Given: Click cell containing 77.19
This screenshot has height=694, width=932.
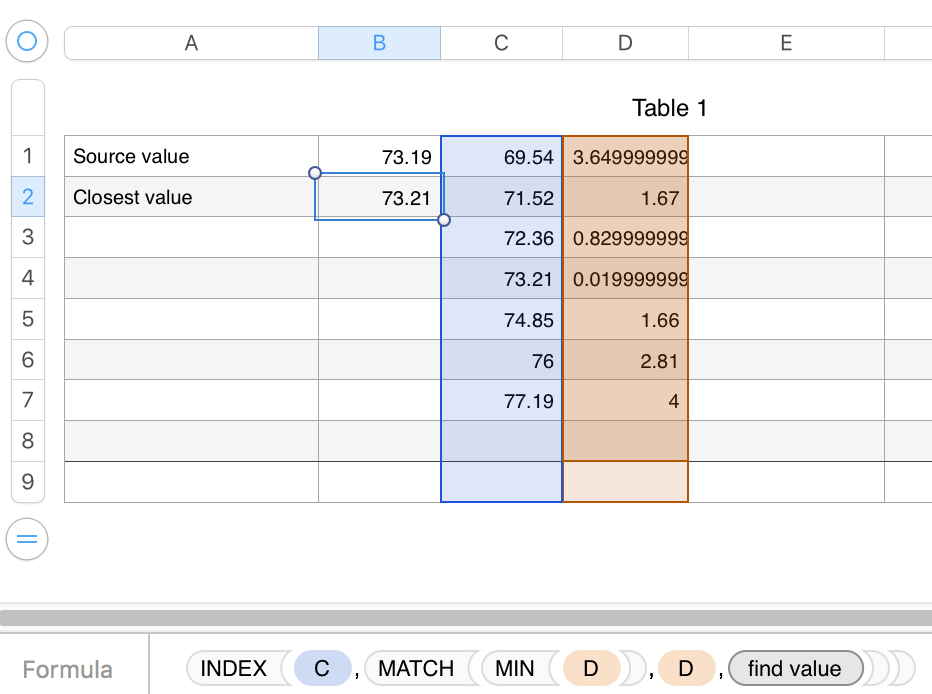Looking at the screenshot, I should click(501, 401).
